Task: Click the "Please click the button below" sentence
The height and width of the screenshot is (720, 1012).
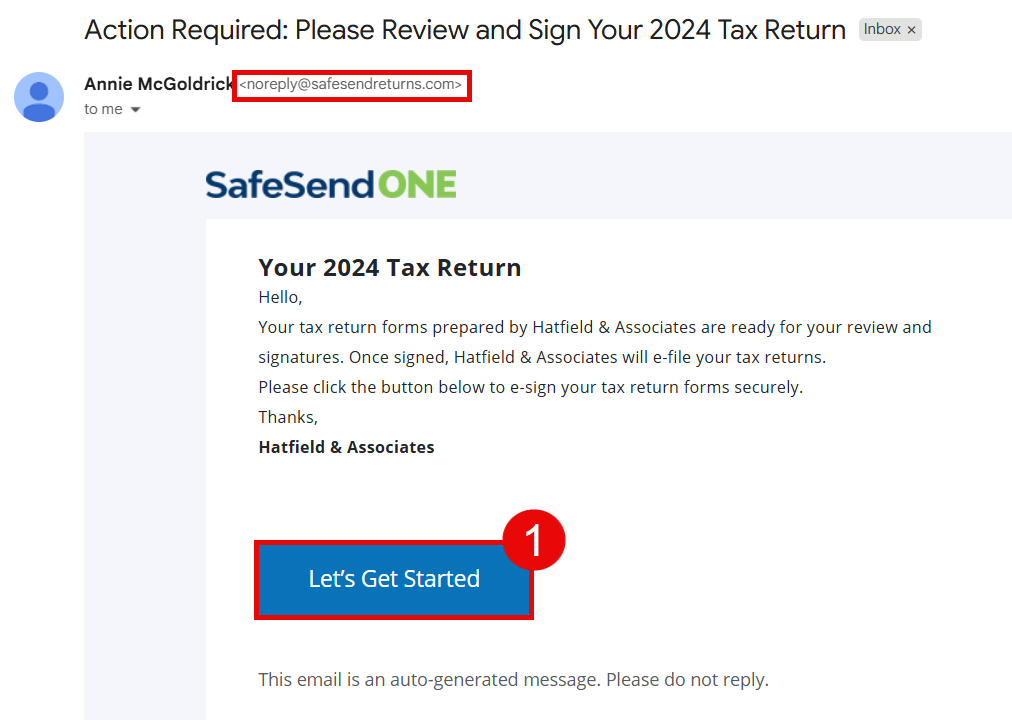Action: (530, 387)
